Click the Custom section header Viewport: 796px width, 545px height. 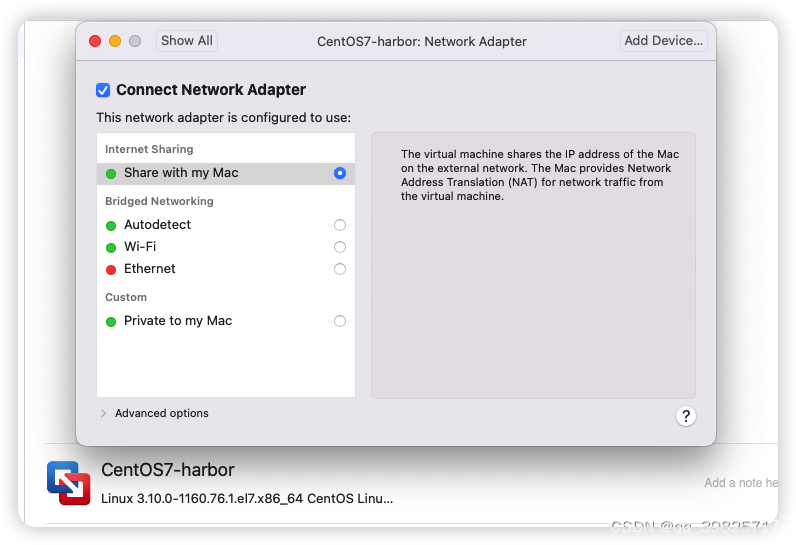(126, 297)
